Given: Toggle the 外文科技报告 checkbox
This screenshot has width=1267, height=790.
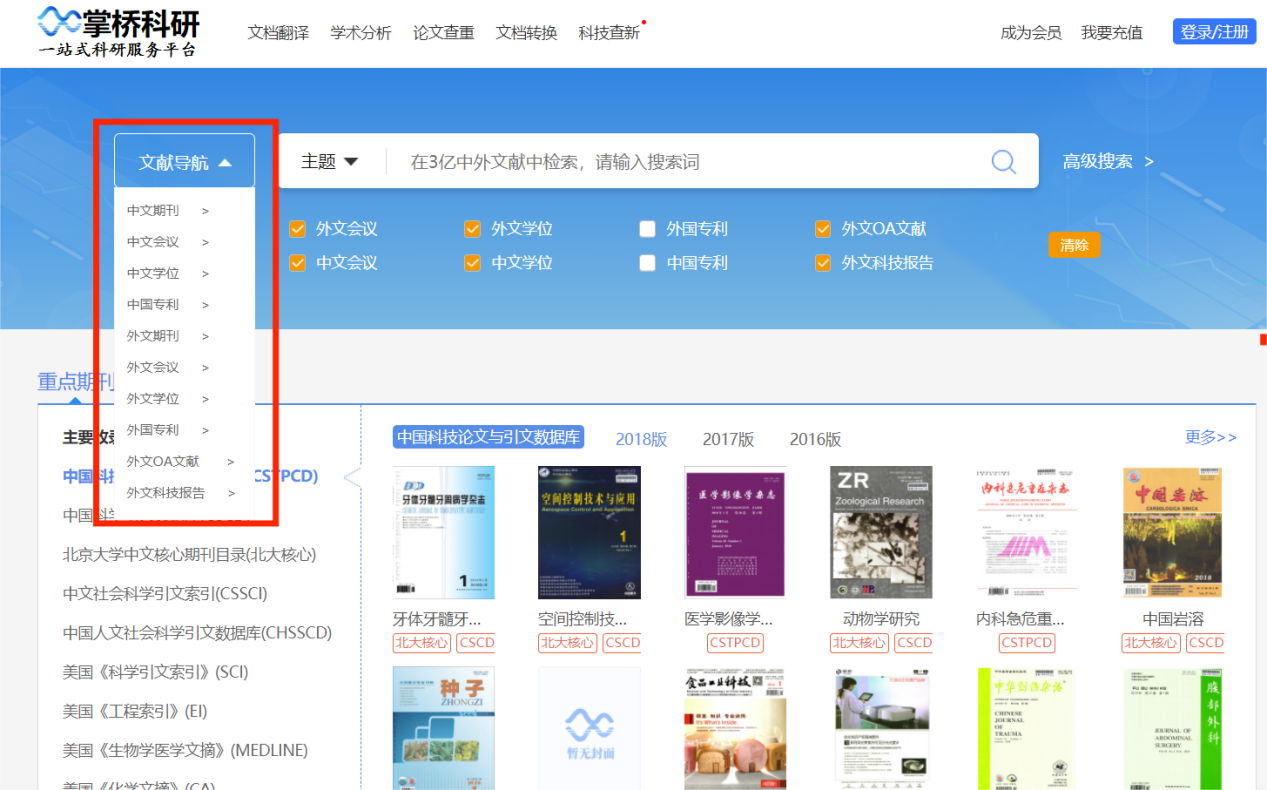Looking at the screenshot, I should [x=822, y=263].
